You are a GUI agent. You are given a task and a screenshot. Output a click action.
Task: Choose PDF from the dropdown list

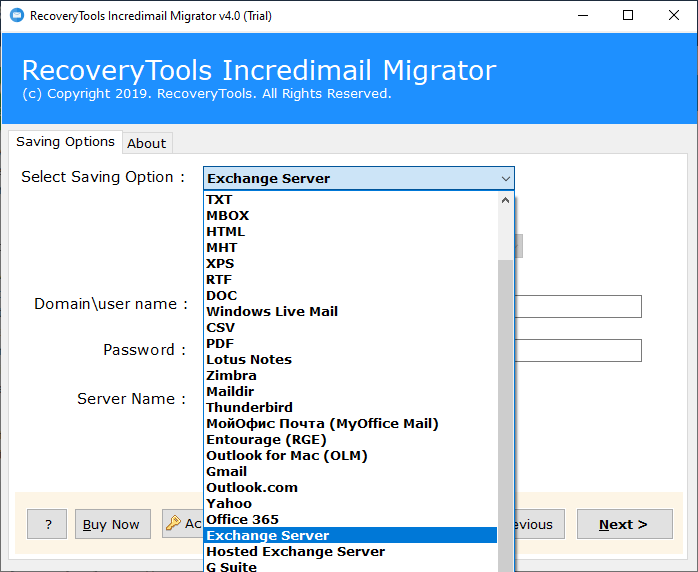click(x=350, y=344)
